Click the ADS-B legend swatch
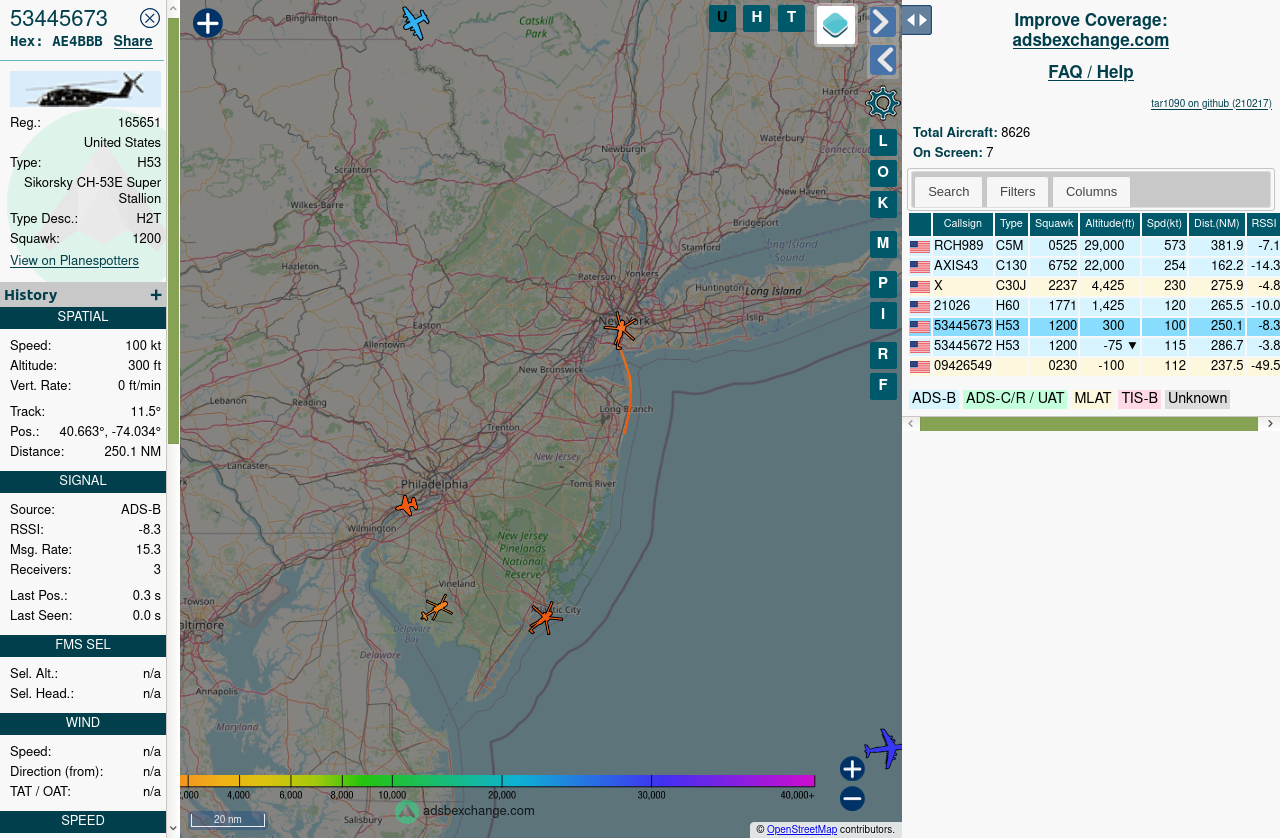Image resolution: width=1280 pixels, height=838 pixels. pos(934,399)
